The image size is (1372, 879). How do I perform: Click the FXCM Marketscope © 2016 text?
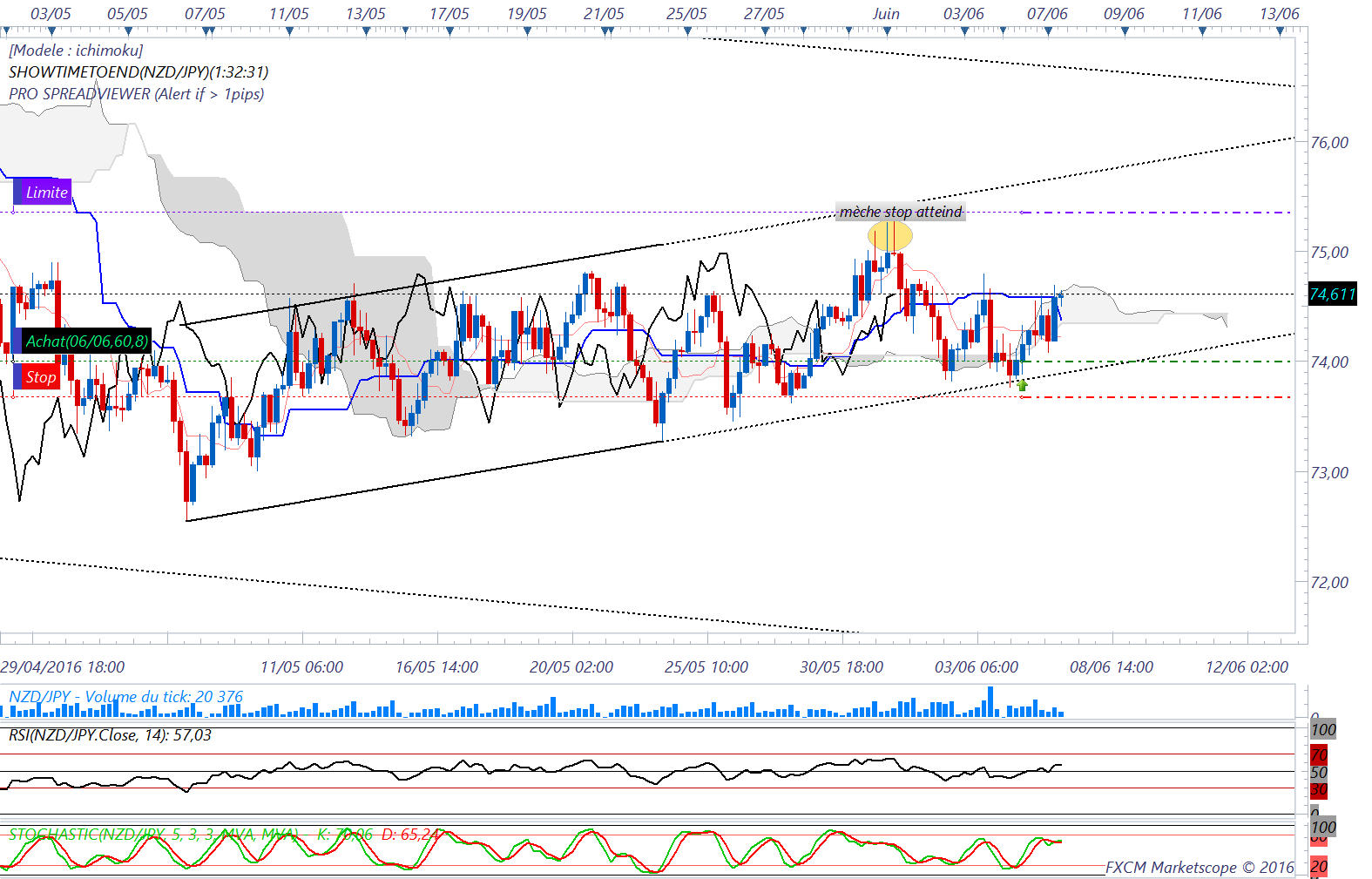tap(1199, 868)
